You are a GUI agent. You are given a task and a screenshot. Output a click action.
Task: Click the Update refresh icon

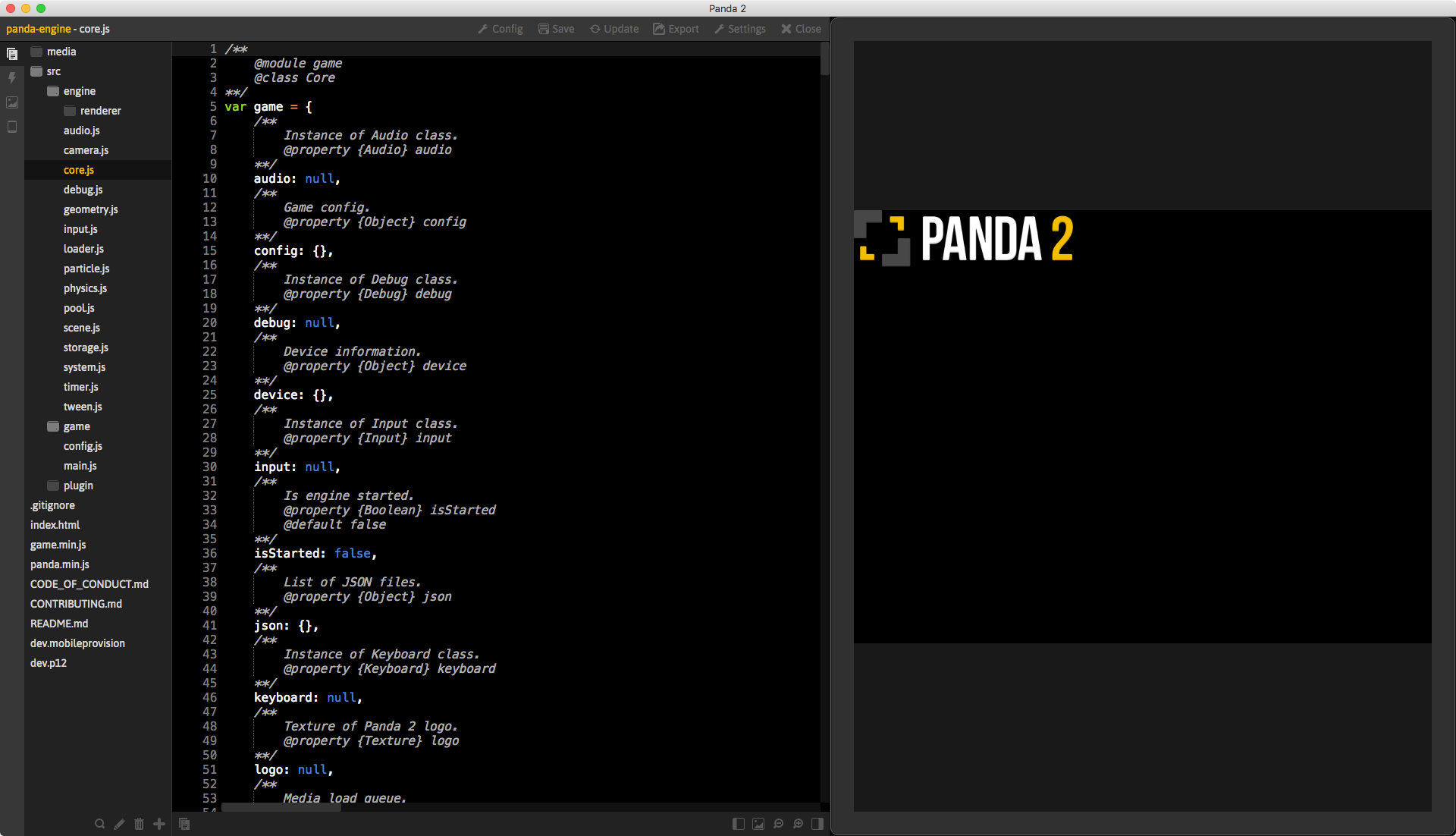595,29
